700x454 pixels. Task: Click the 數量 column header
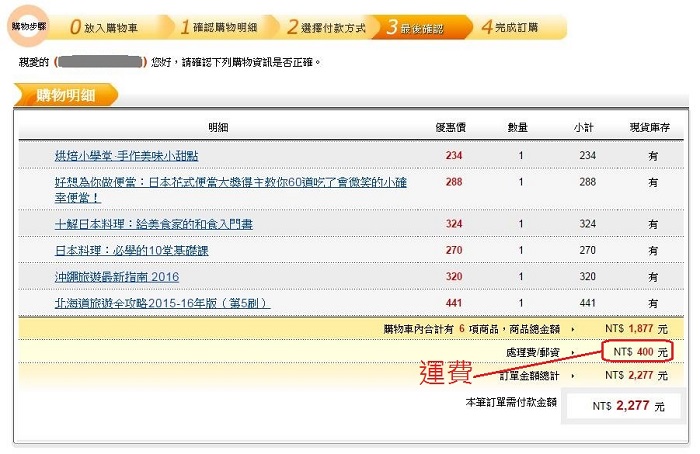(517, 128)
